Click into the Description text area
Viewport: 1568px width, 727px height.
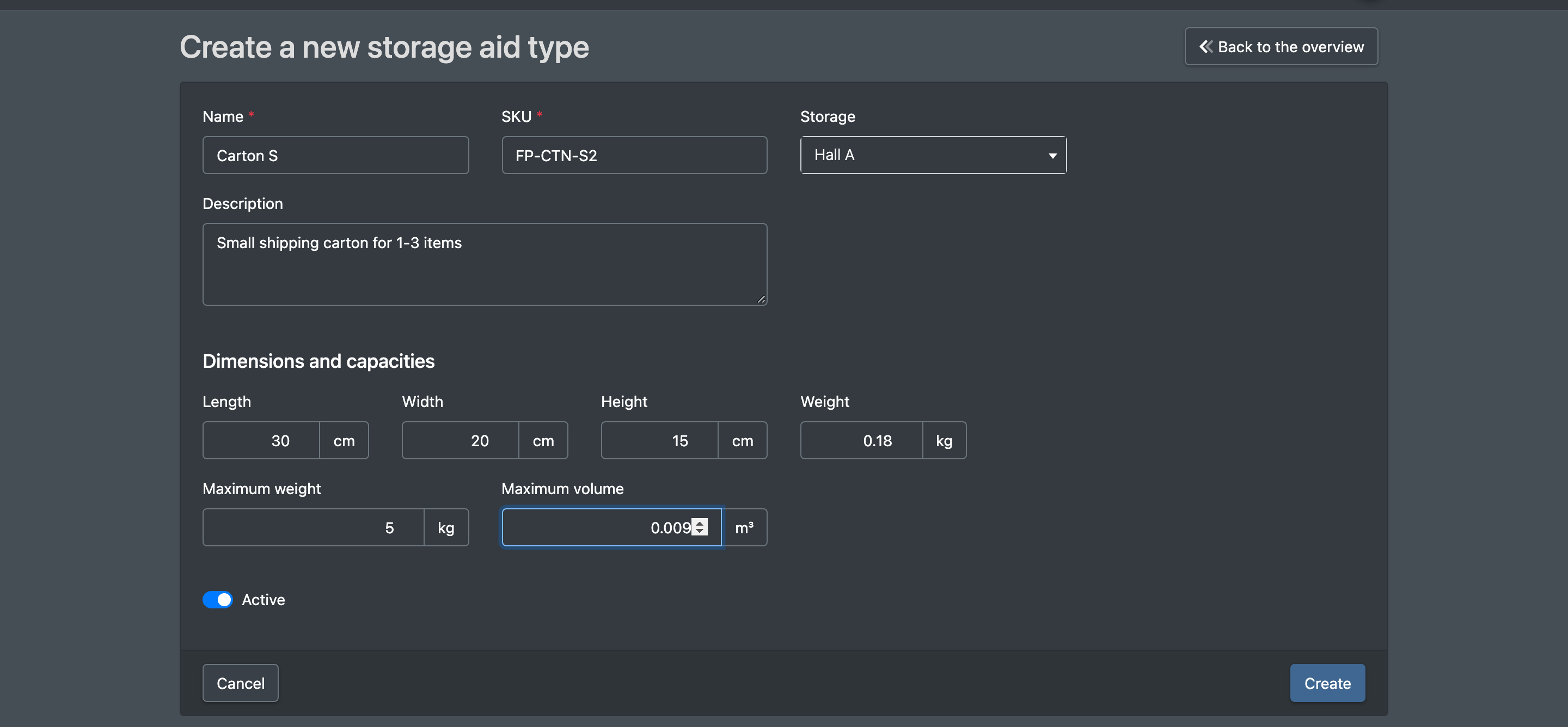point(485,264)
